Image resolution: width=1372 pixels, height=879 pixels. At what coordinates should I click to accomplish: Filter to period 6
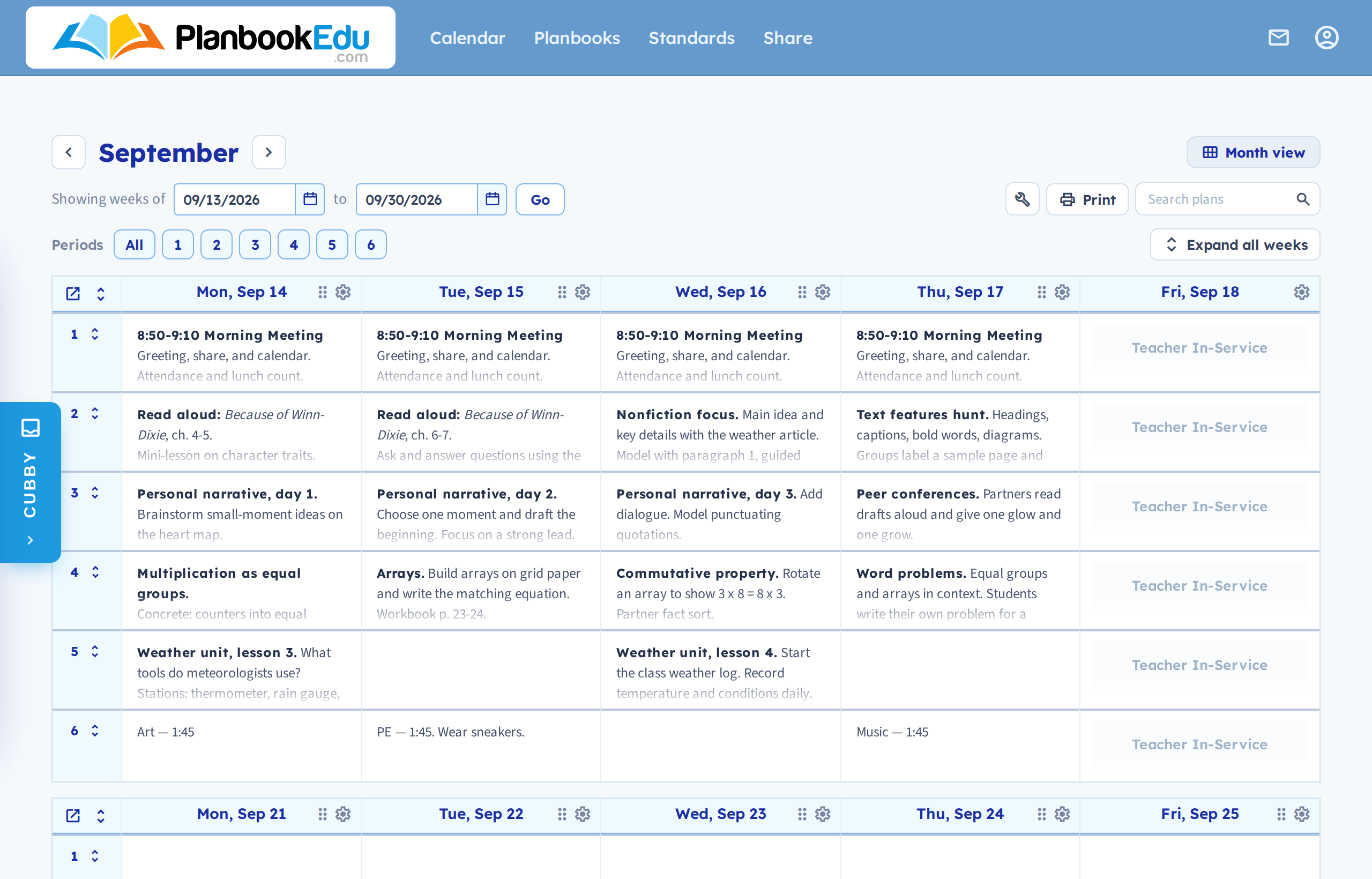371,245
